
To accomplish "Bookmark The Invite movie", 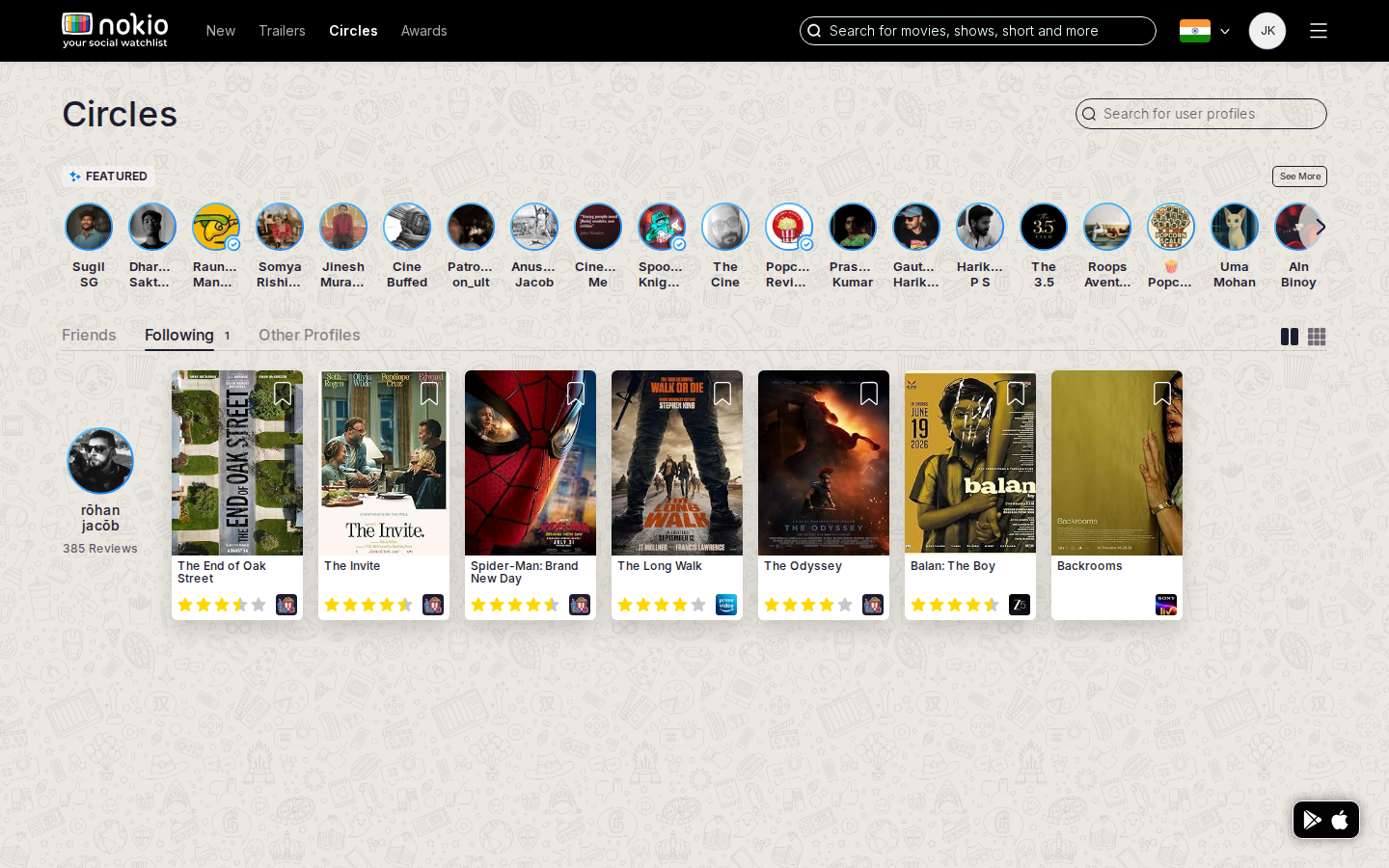I will click(429, 393).
